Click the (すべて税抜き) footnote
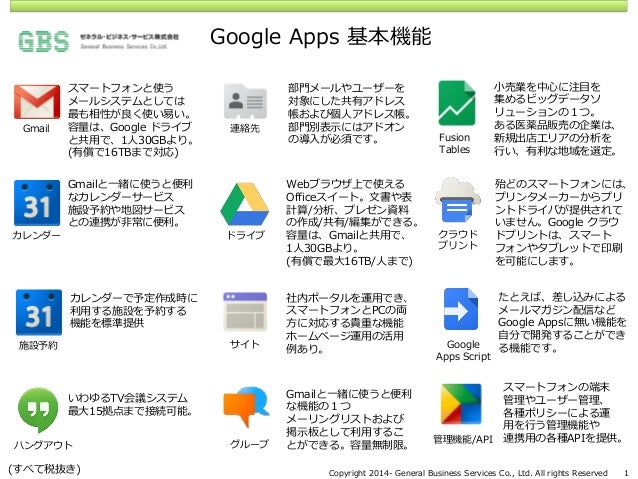Screen dimensions: 638x479 (x=44, y=469)
